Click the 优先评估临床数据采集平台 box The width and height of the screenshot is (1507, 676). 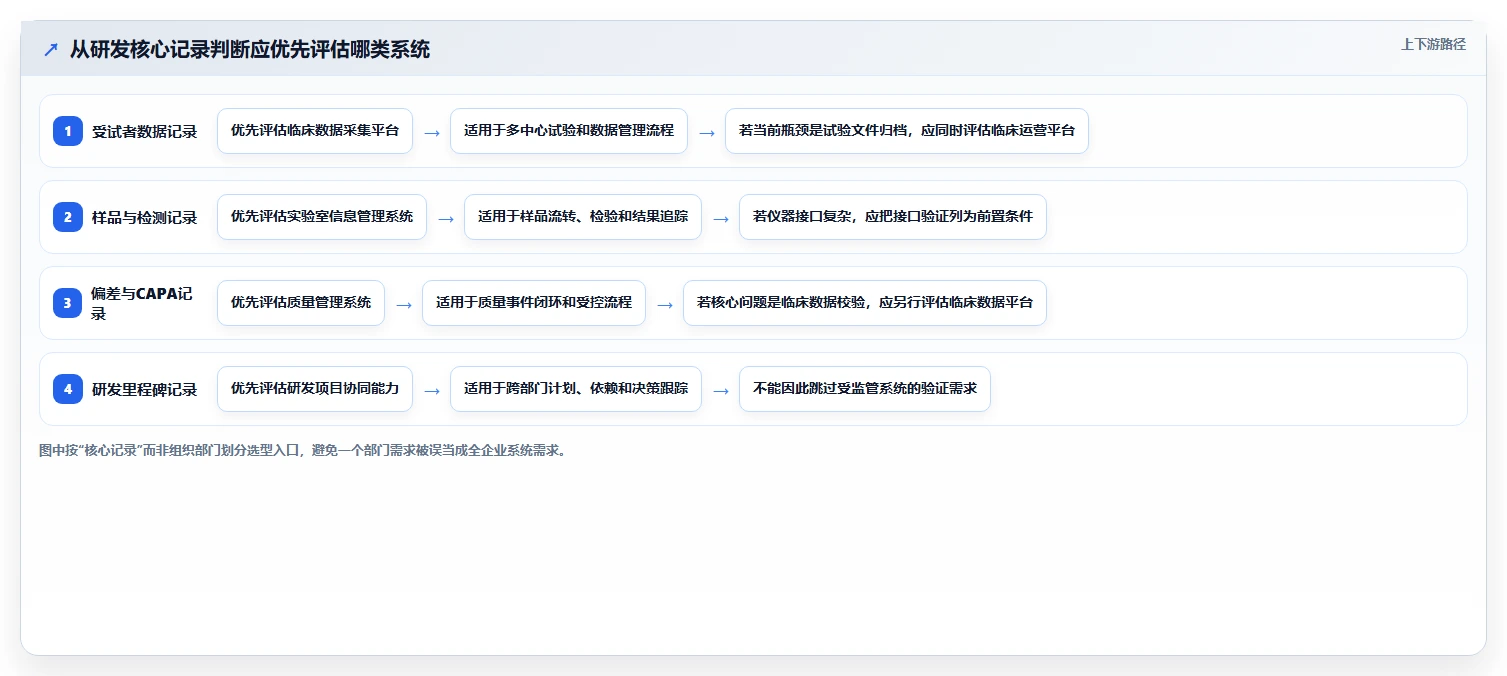[315, 131]
